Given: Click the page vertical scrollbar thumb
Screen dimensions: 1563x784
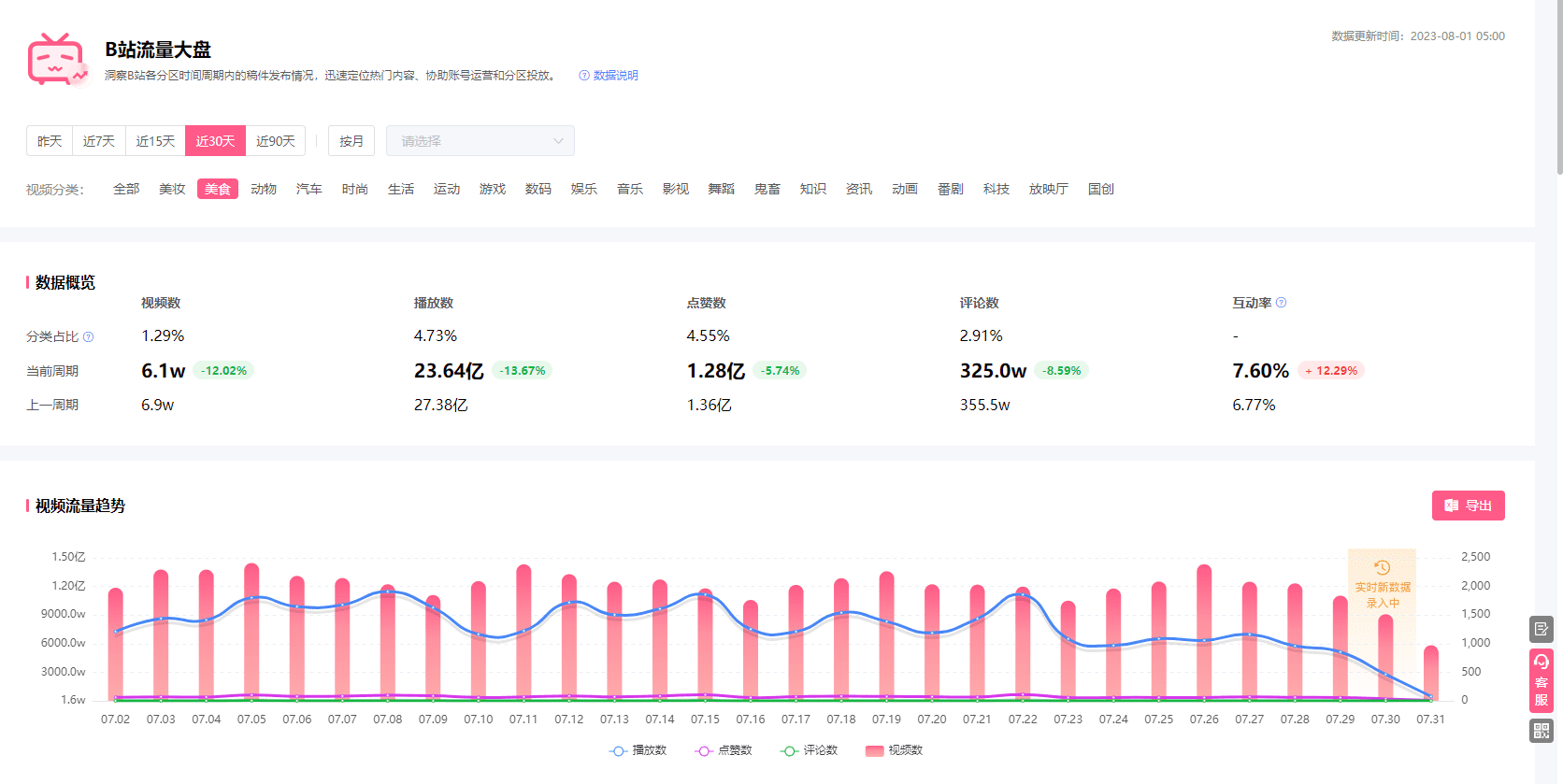Looking at the screenshot, I should tap(1559, 87).
